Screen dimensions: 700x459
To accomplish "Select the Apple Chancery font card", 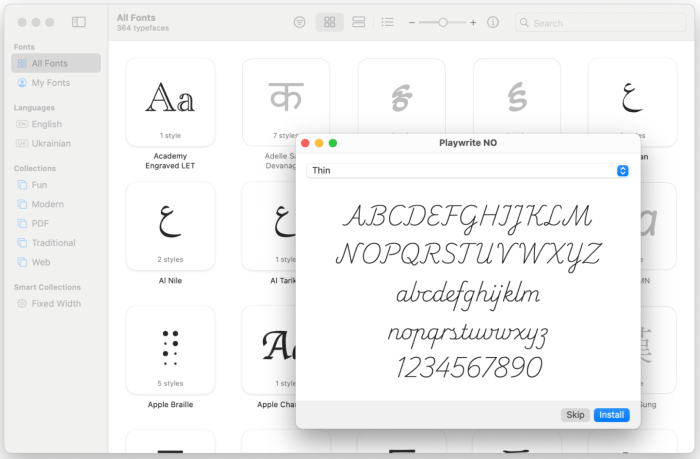I will tap(269, 350).
